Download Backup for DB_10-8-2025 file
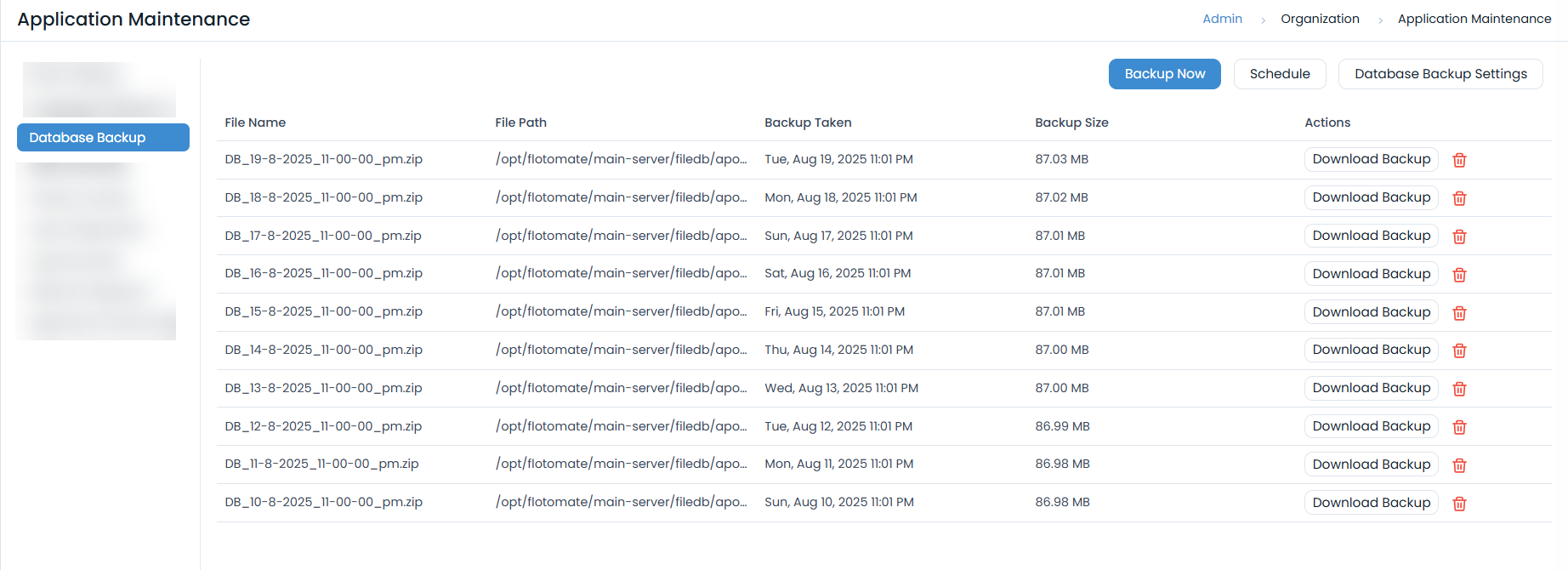Viewport: 1568px width, 570px height. coord(1371,503)
